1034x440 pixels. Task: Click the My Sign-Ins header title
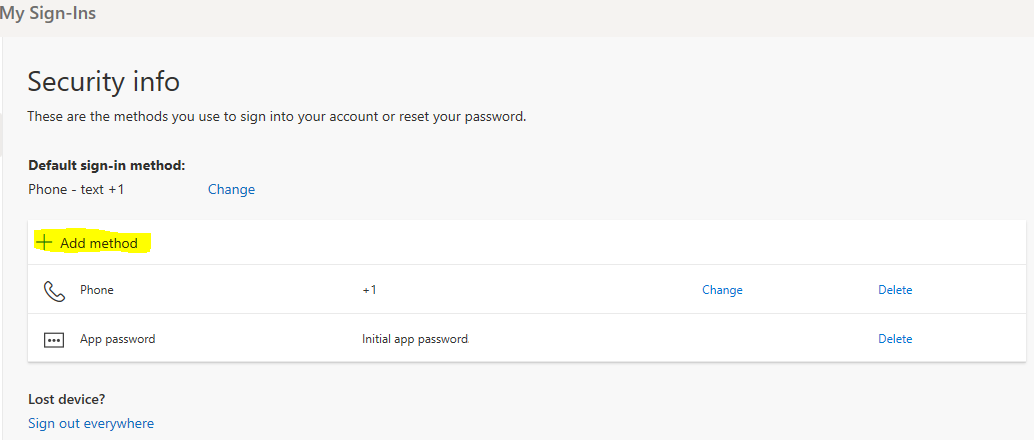48,13
